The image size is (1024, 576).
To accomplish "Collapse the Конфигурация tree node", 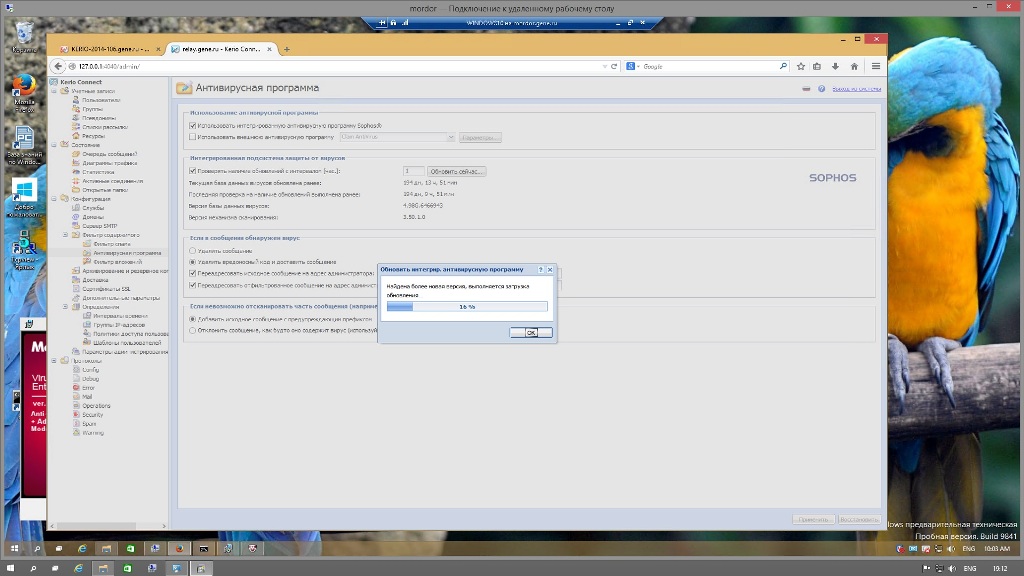I will point(54,199).
